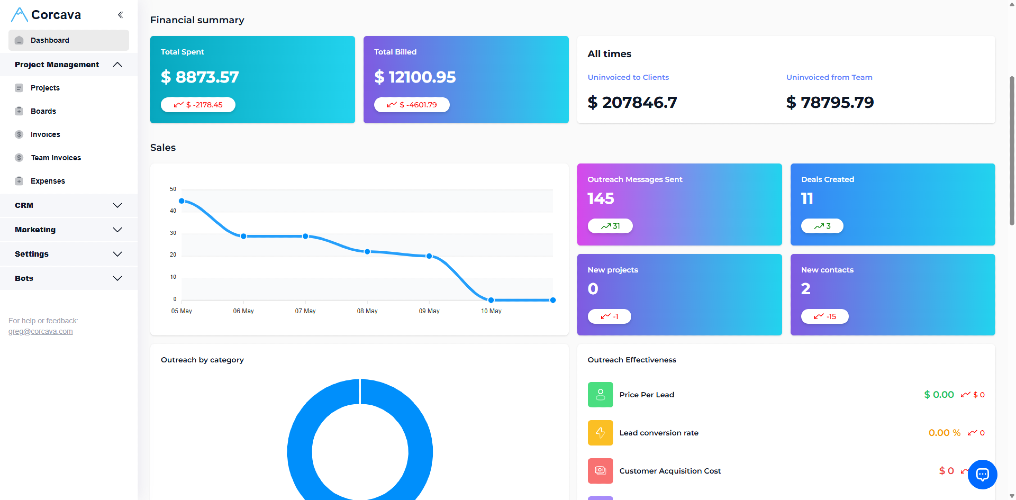Click the 06 May chart data point
This screenshot has height=500, width=1016.
pos(244,236)
